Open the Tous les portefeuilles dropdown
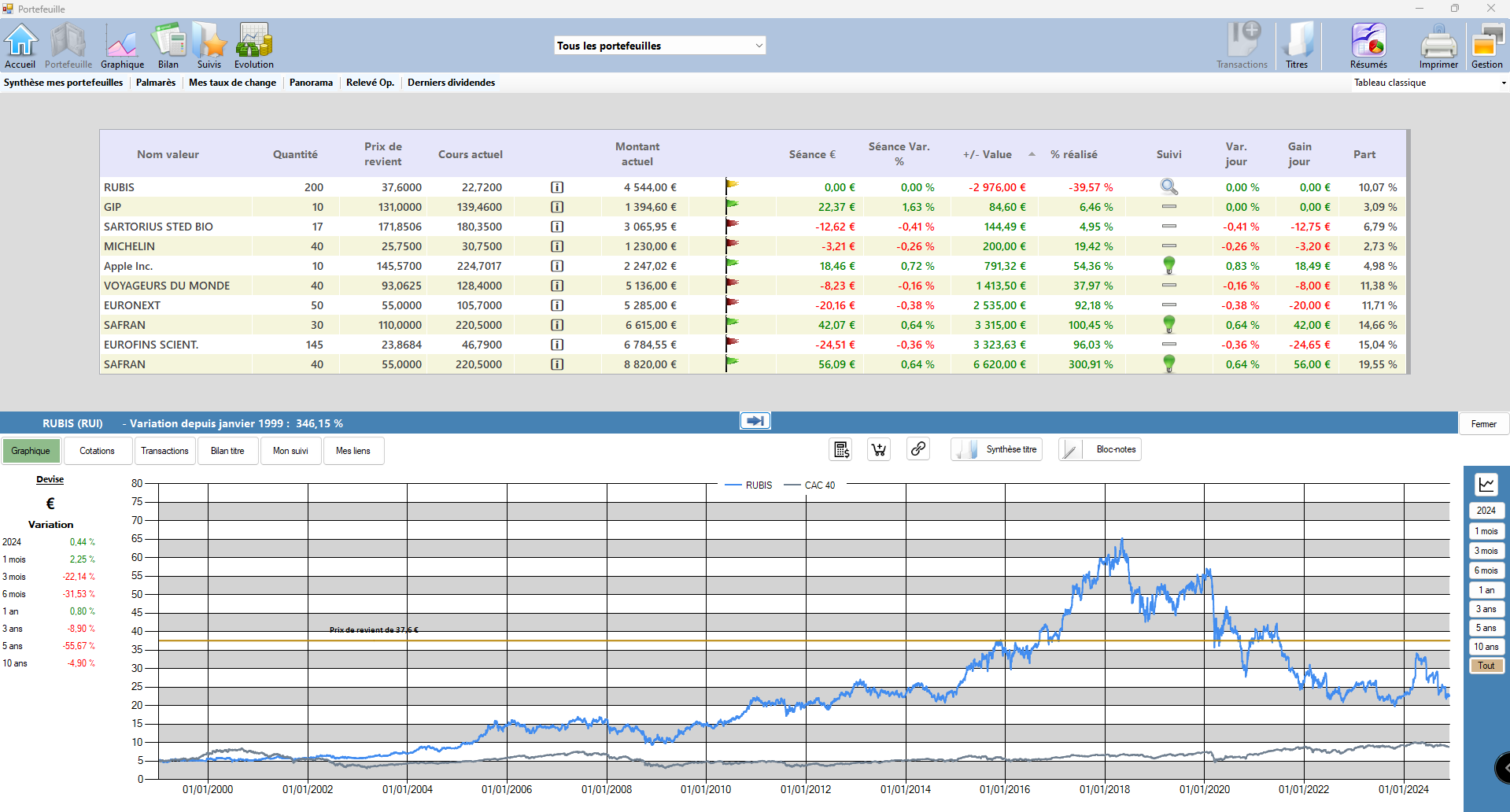 click(659, 46)
